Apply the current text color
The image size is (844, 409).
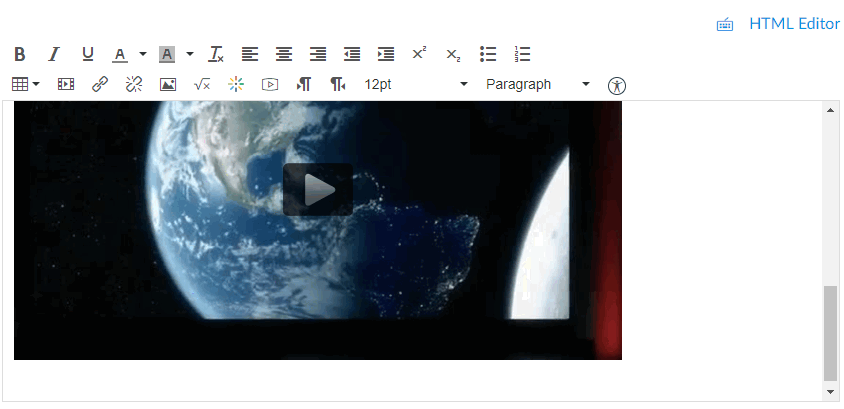[x=120, y=54]
